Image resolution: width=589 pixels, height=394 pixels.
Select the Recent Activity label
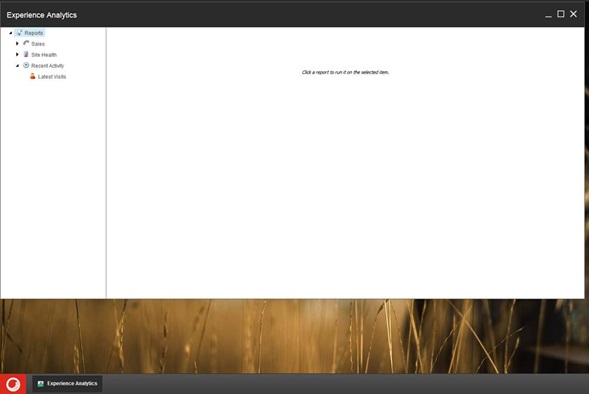click(x=47, y=66)
